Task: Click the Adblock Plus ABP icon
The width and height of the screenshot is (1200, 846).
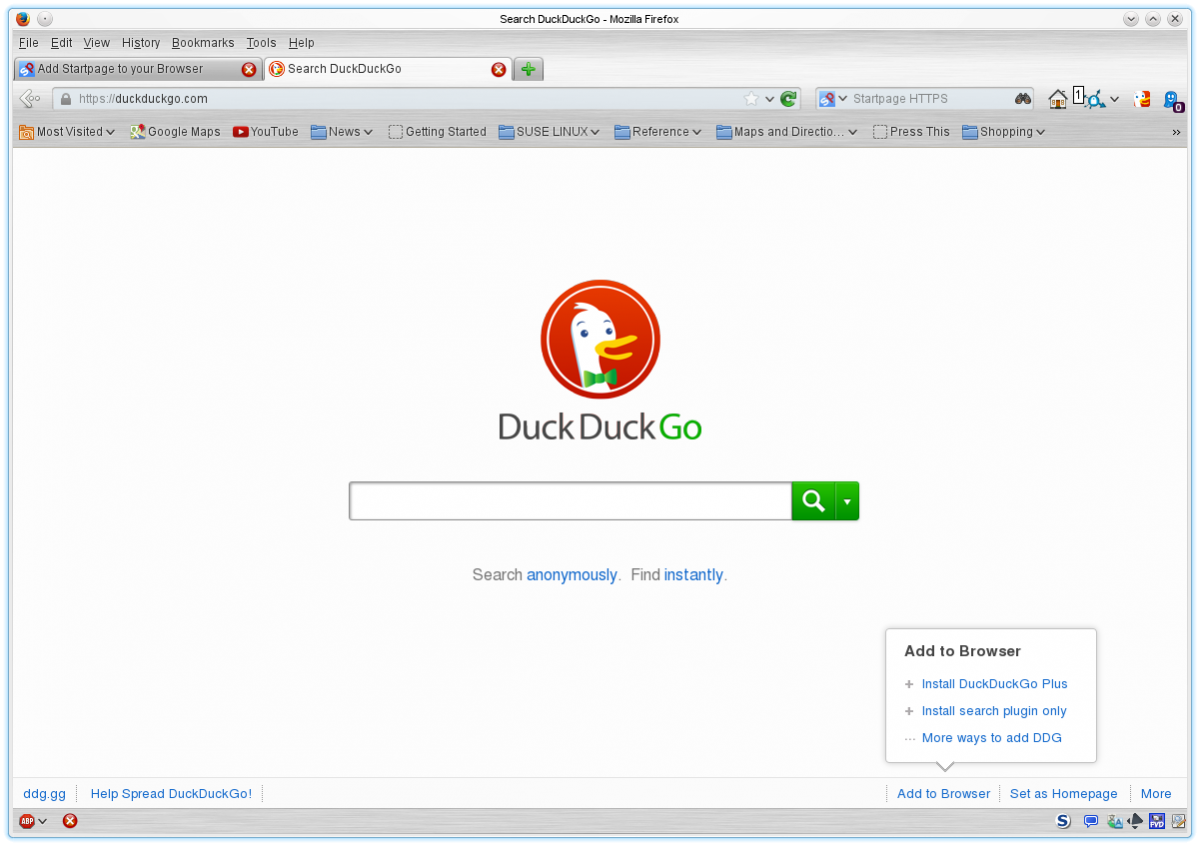Action: [x=27, y=821]
